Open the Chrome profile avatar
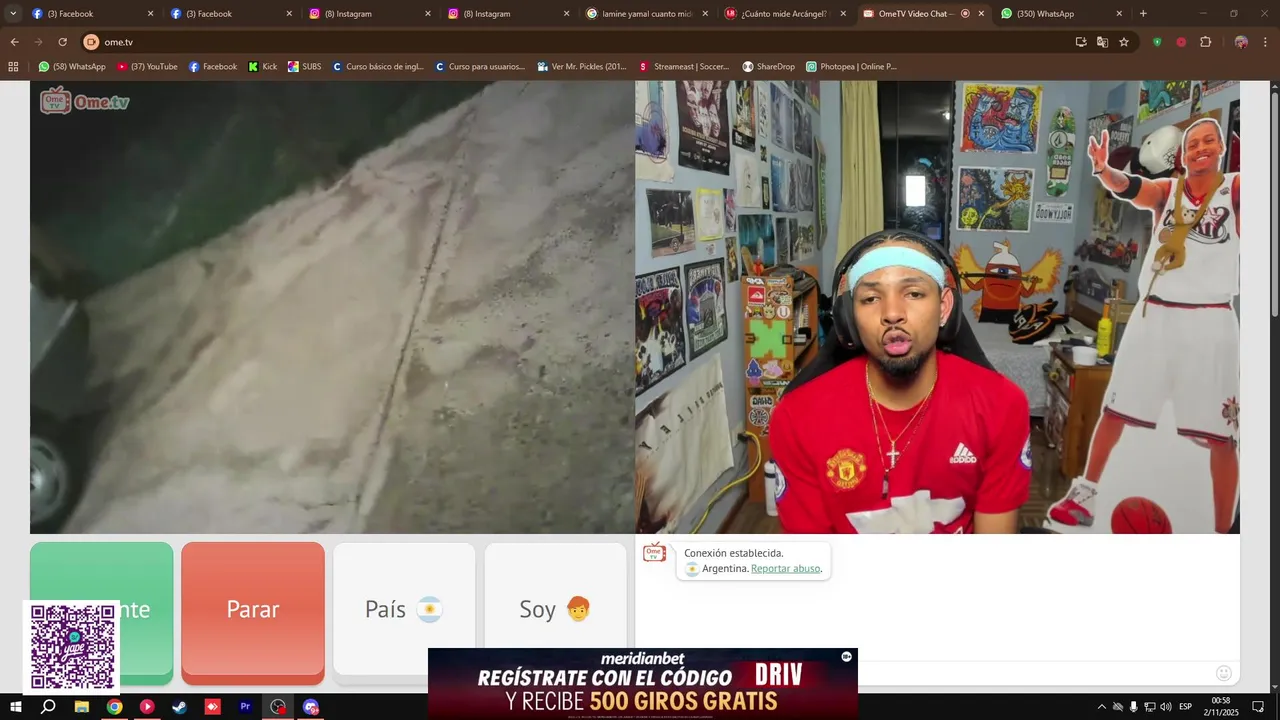 [1241, 42]
